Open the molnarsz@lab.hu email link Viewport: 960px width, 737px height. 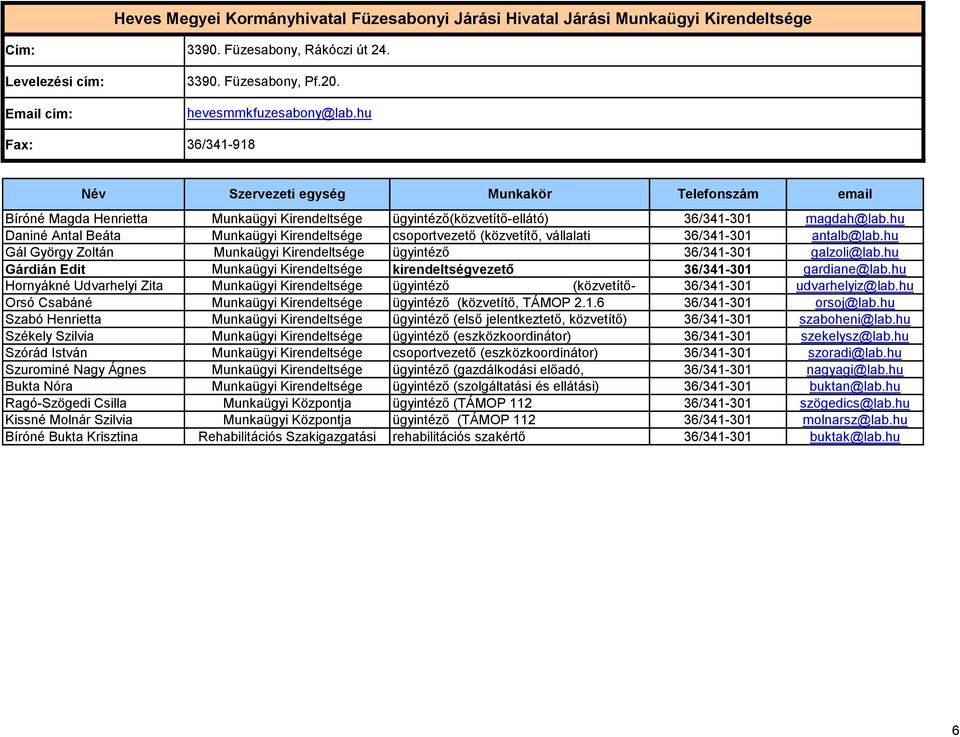(x=855, y=420)
